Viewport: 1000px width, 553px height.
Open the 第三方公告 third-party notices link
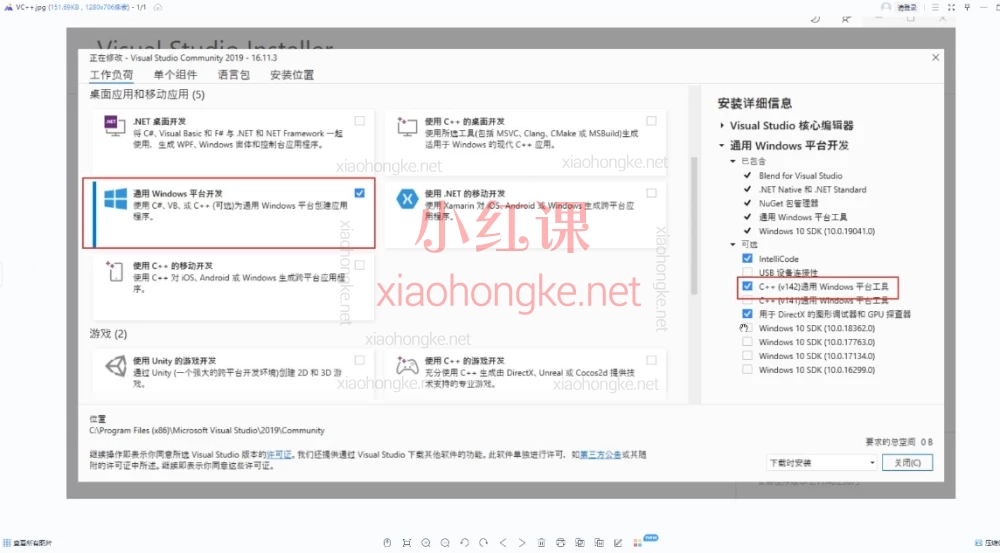point(600,455)
